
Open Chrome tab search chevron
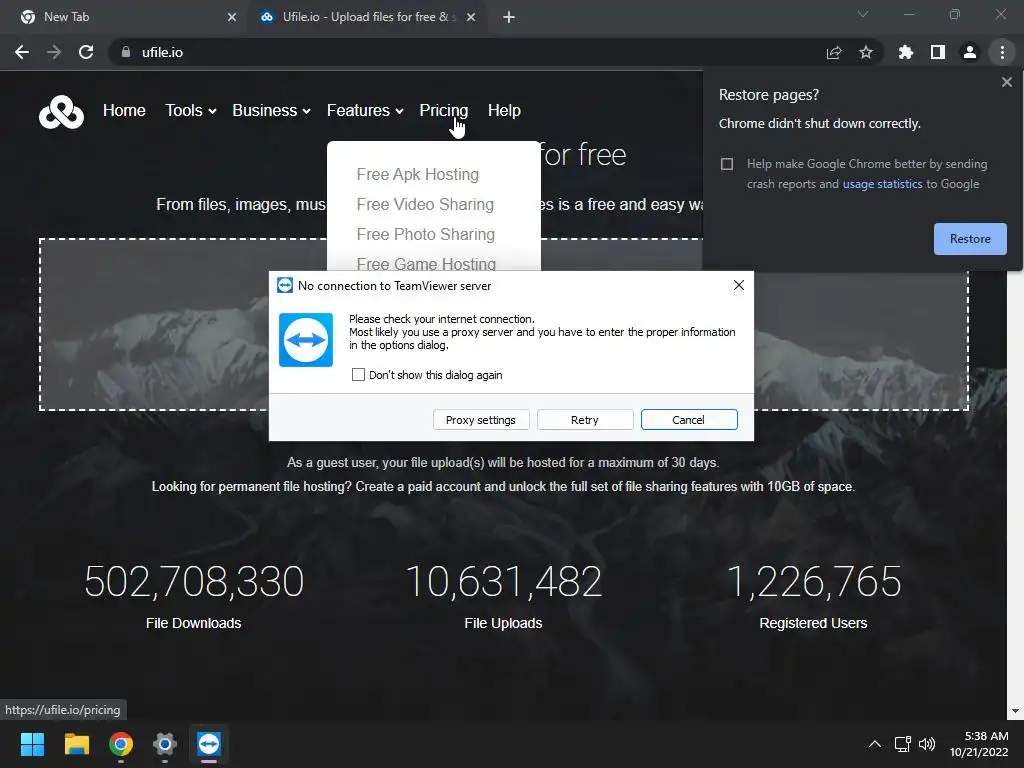pyautogui.click(x=863, y=14)
